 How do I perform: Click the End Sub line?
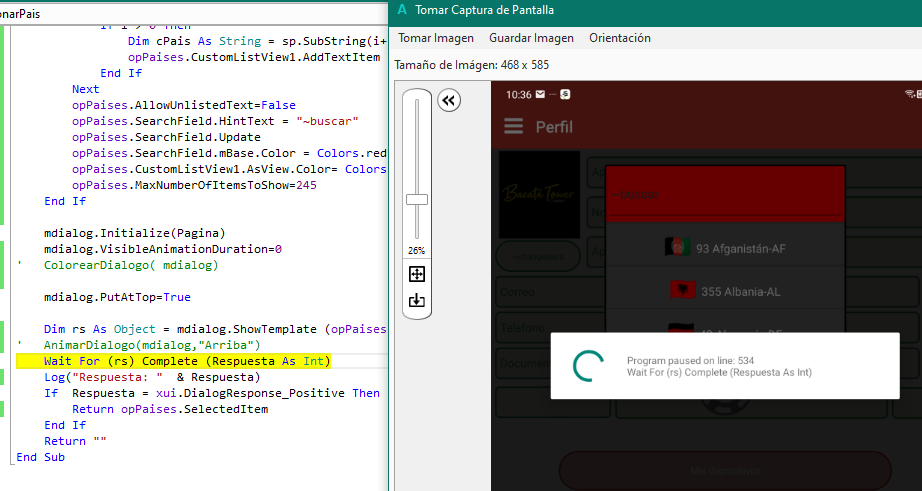coord(41,457)
